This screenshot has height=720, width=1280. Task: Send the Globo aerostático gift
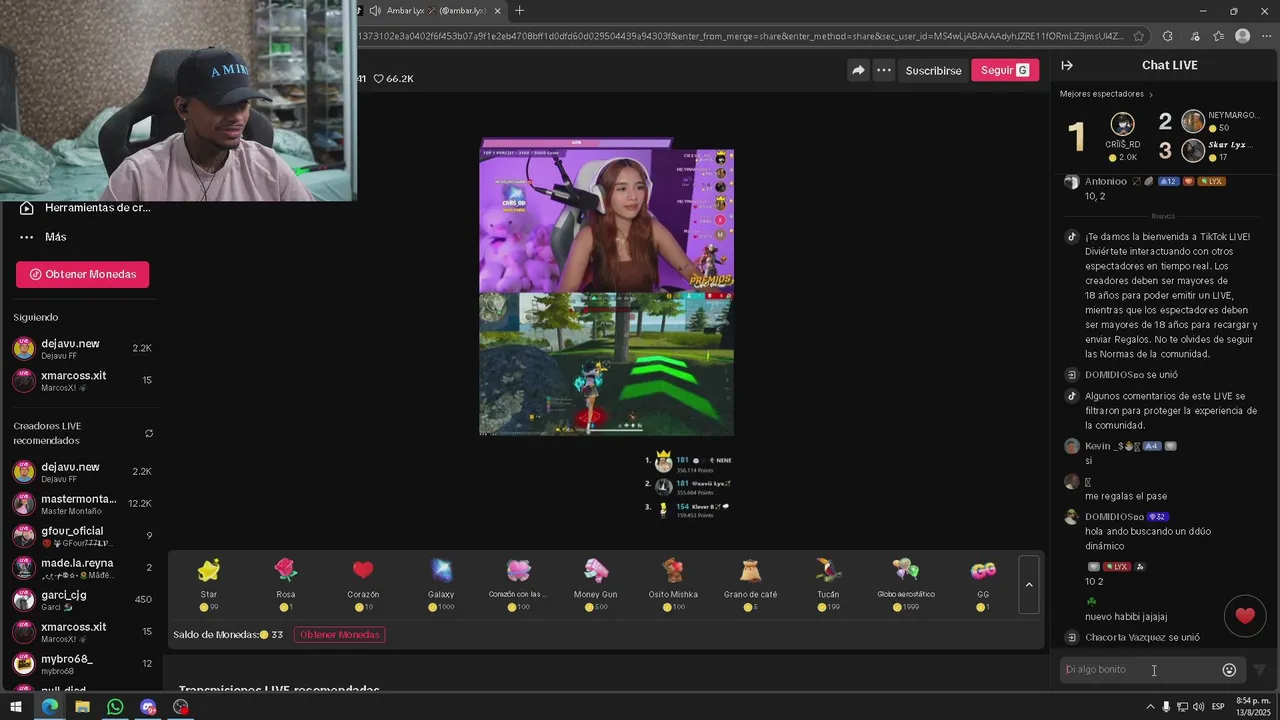point(906,584)
